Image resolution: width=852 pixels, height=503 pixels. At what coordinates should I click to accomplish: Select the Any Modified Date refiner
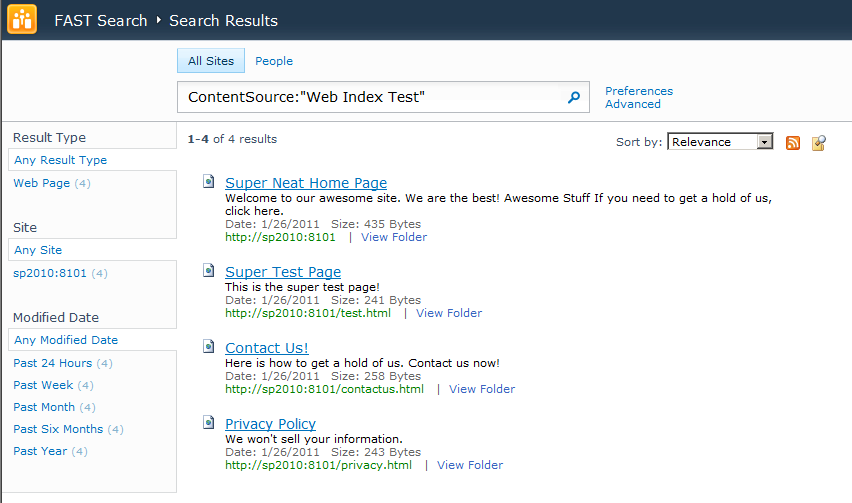coord(66,340)
